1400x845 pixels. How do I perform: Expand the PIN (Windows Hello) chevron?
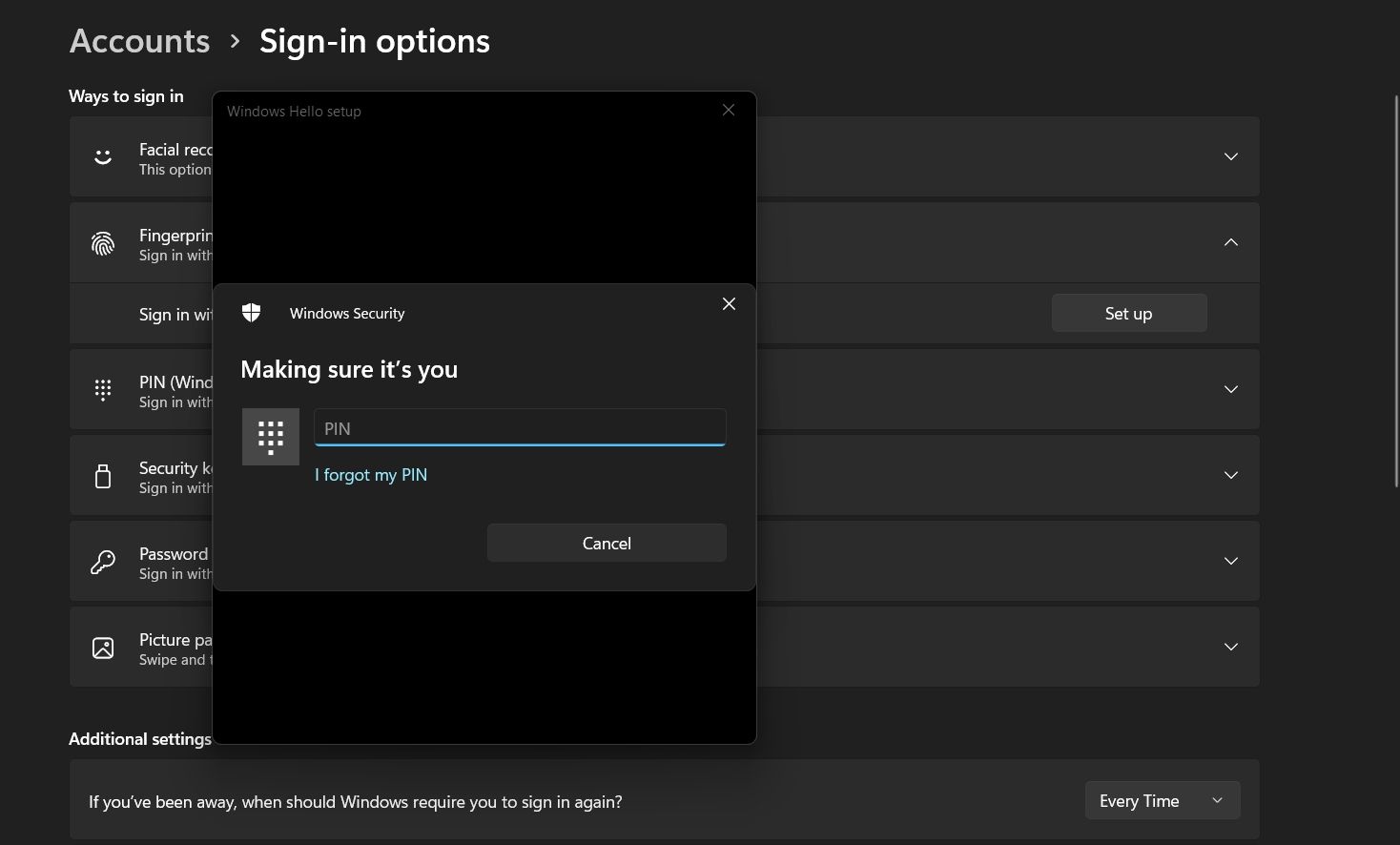click(1231, 389)
